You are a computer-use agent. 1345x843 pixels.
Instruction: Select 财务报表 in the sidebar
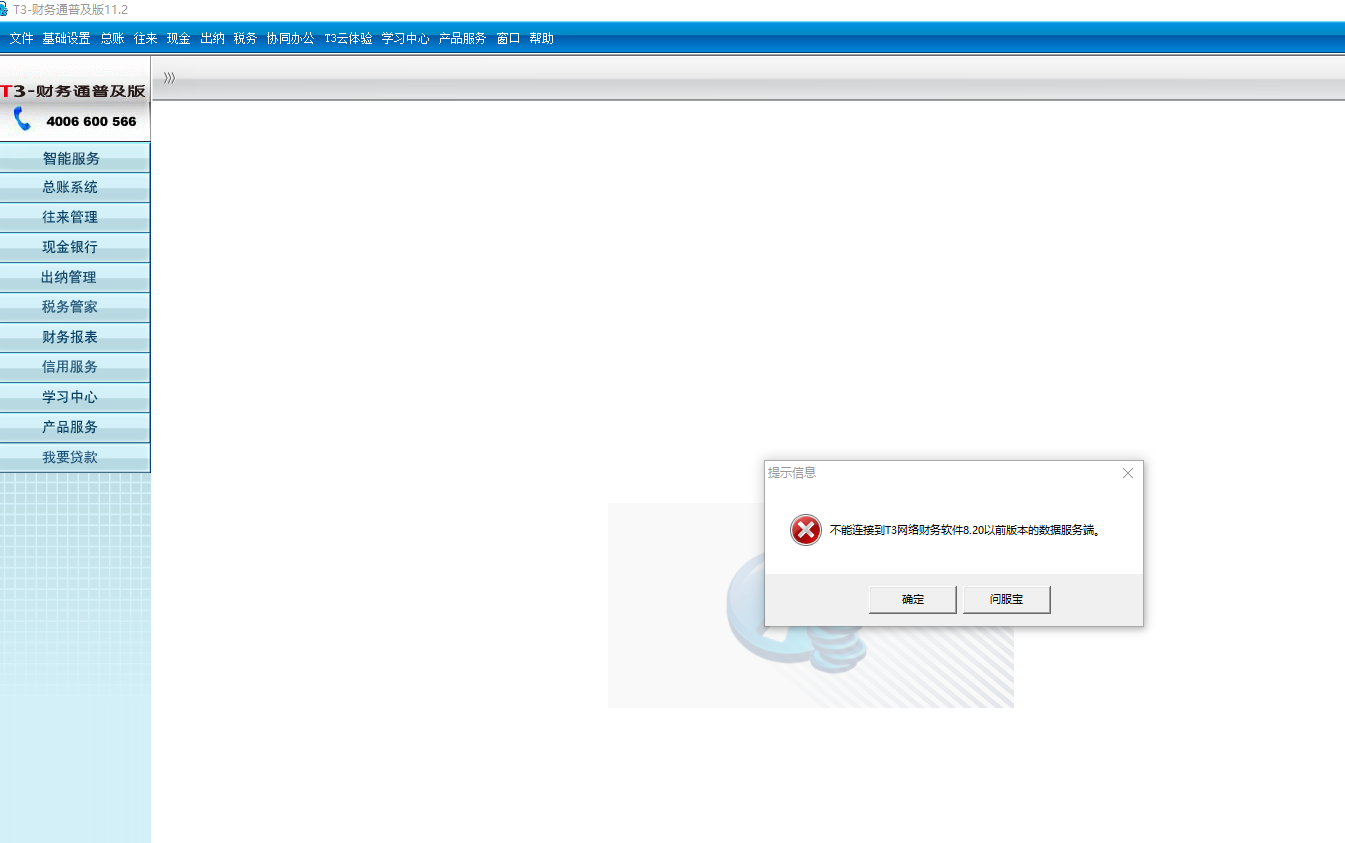pos(75,337)
